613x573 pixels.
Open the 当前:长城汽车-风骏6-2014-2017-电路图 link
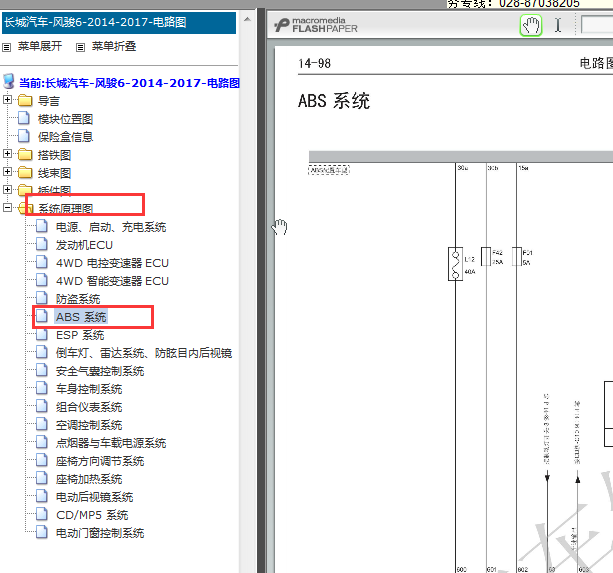click(x=129, y=83)
